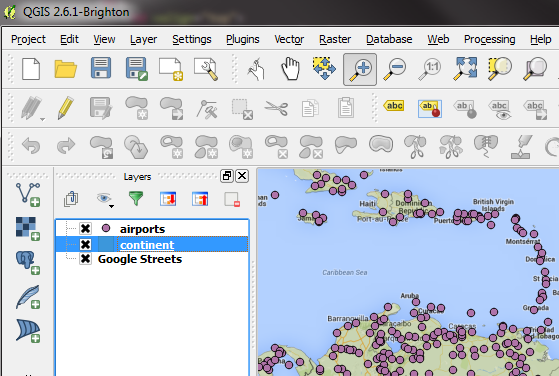Click Pan Map to Selection icon
The image size is (559, 376).
[324, 68]
